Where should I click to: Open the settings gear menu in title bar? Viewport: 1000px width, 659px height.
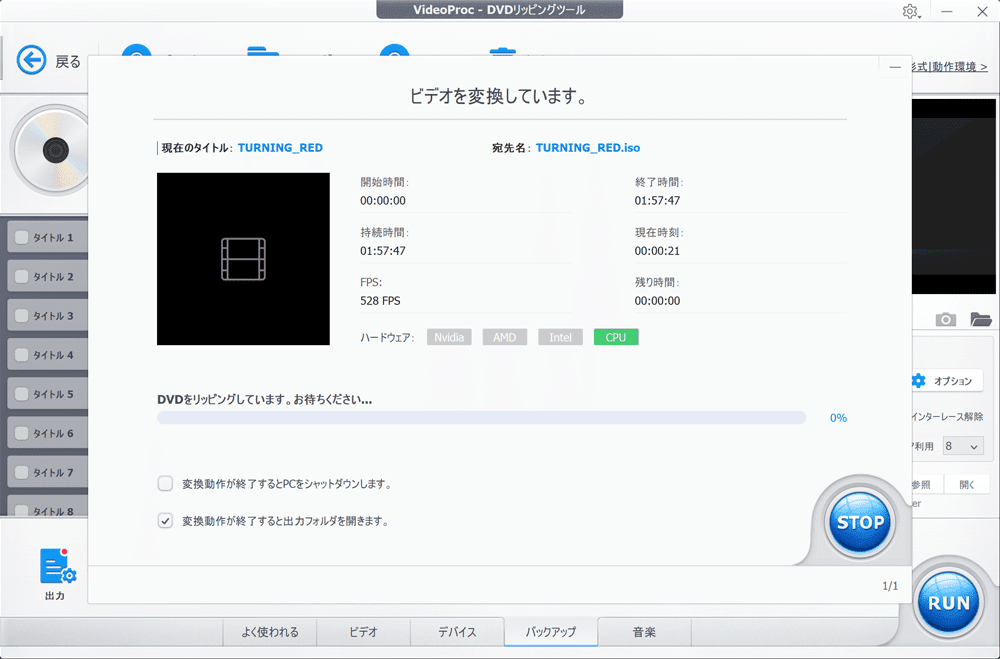coord(910,12)
